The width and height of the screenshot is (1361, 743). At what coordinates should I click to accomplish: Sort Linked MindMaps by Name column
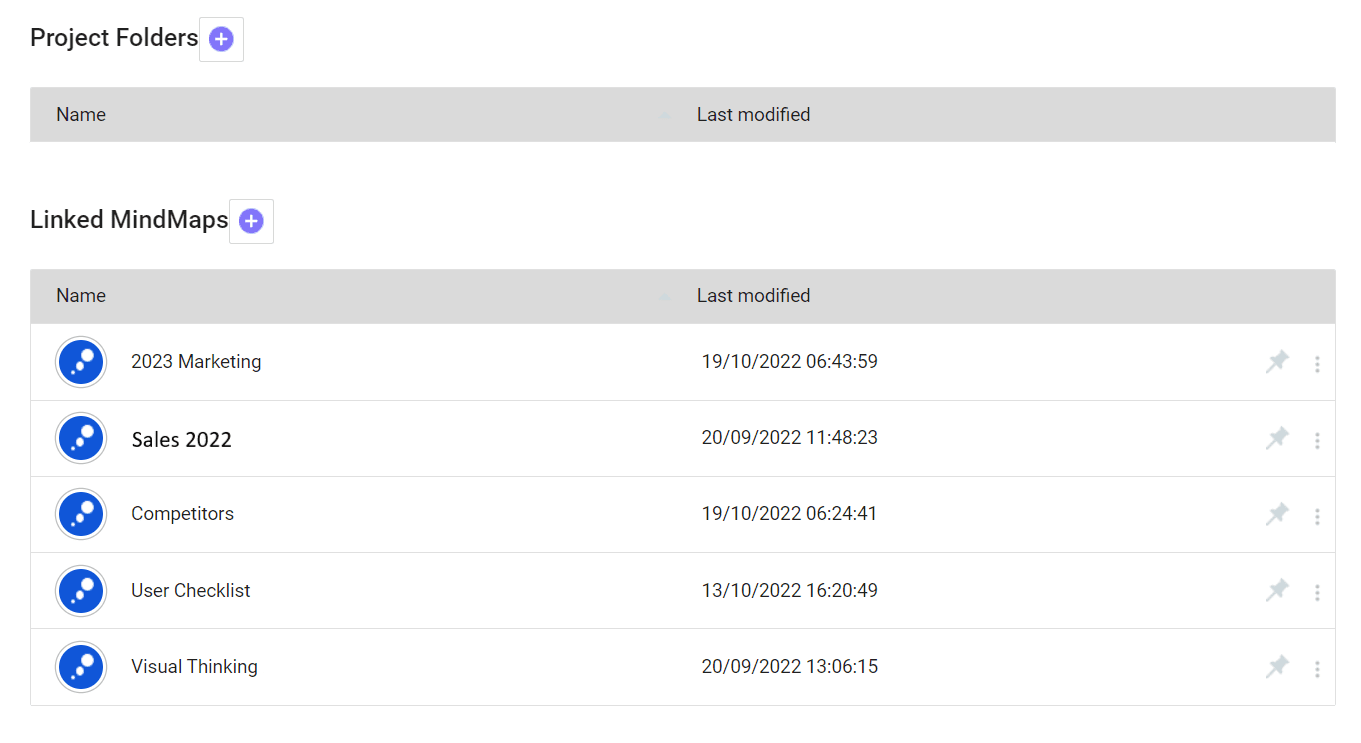pyautogui.click(x=81, y=296)
